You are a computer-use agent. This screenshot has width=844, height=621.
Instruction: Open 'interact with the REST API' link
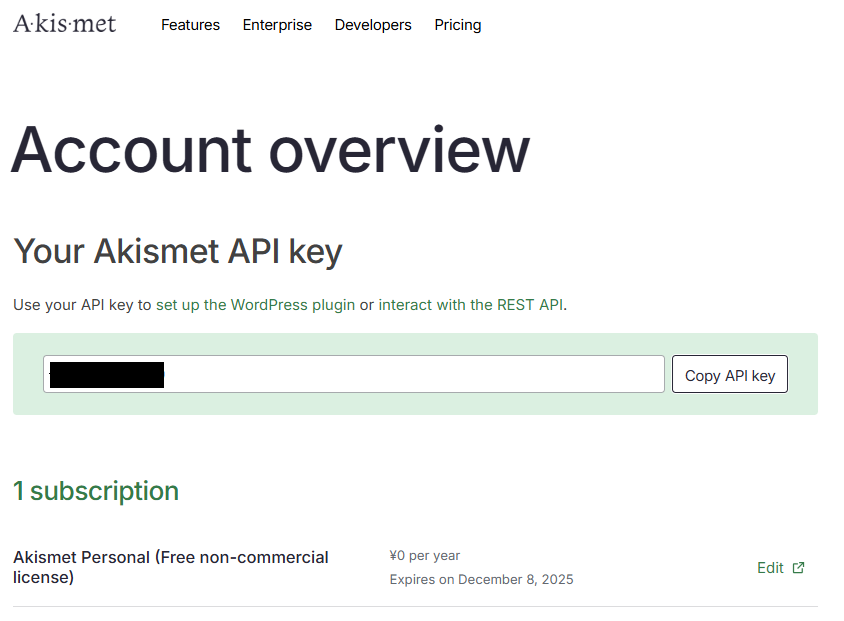coord(472,305)
